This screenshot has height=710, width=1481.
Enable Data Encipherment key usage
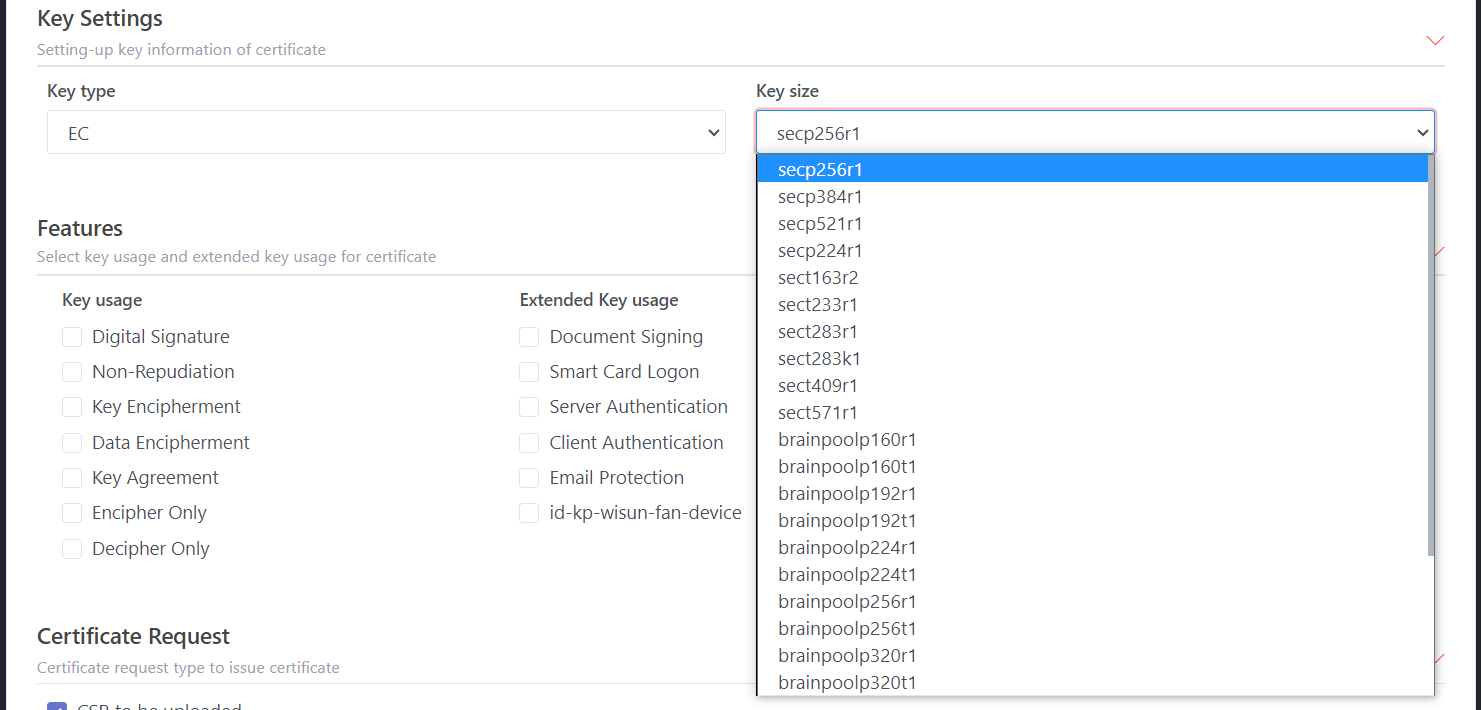pos(72,443)
